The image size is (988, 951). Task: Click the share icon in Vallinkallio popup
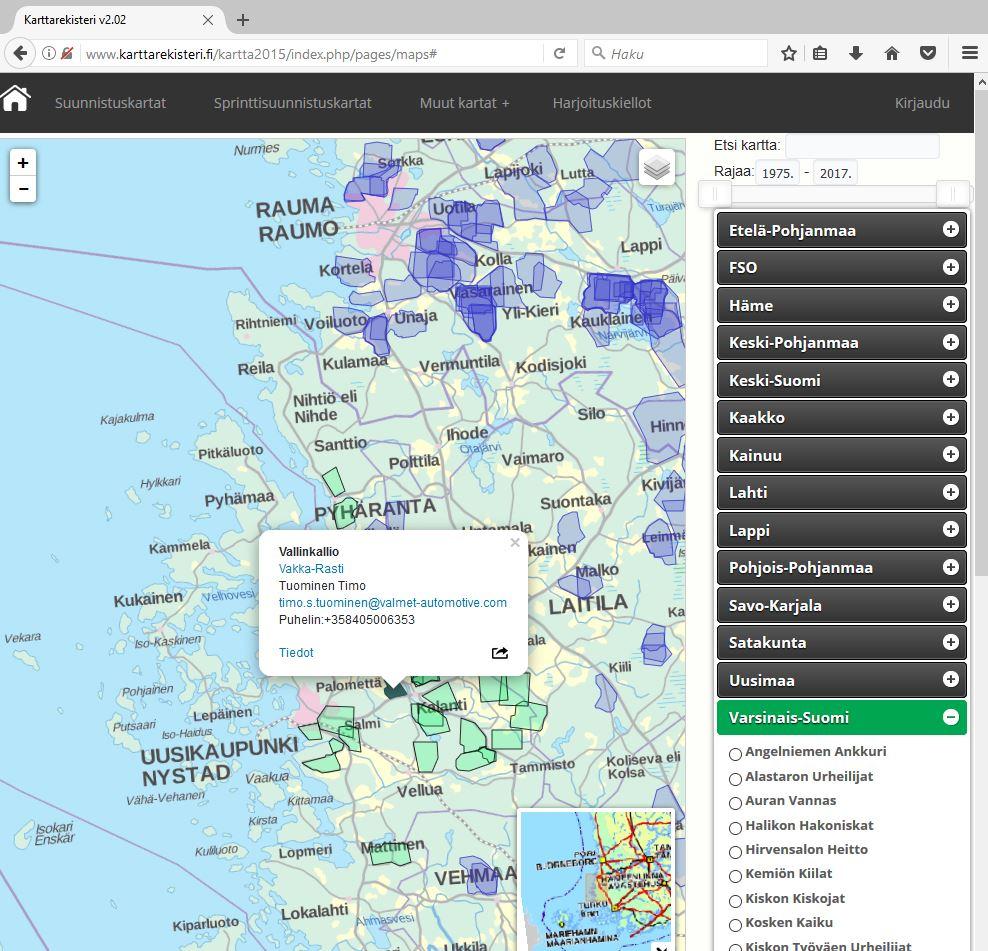[x=500, y=653]
